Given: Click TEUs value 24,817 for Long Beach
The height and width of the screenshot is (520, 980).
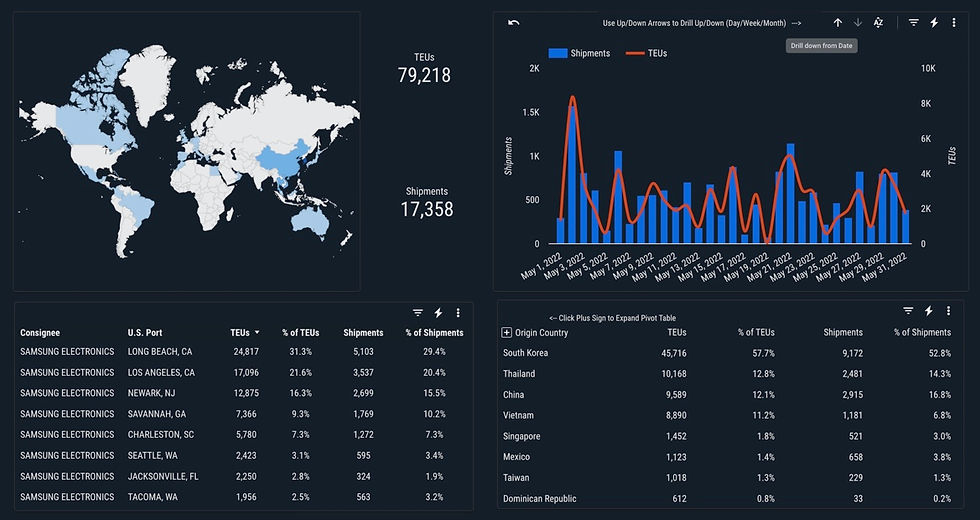Looking at the screenshot, I should coord(246,352).
